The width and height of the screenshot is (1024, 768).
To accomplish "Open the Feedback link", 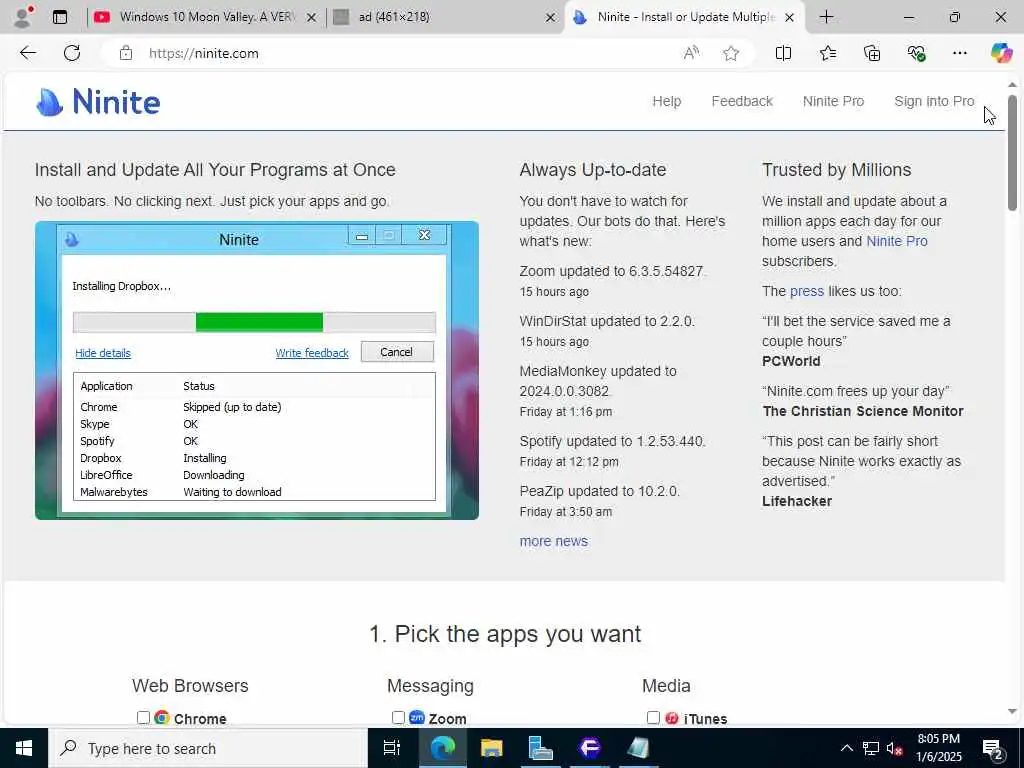I will [742, 101].
